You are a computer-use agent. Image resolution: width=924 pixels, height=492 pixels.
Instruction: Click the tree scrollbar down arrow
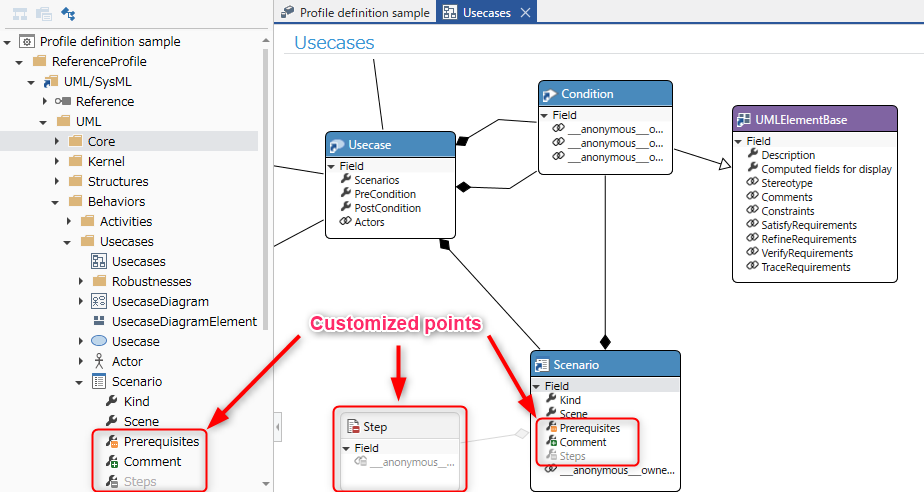[266, 484]
